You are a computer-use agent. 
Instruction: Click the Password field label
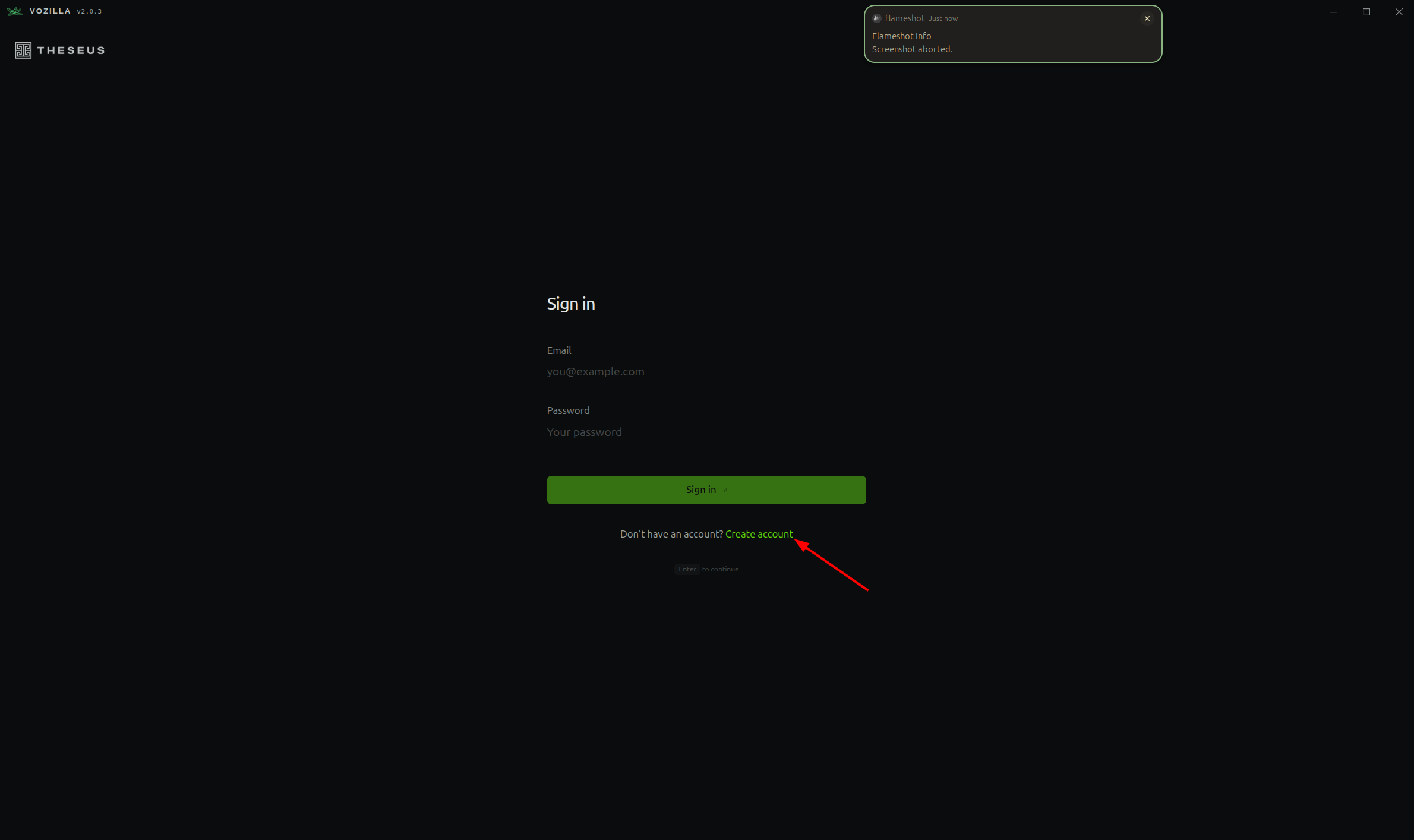pos(568,410)
